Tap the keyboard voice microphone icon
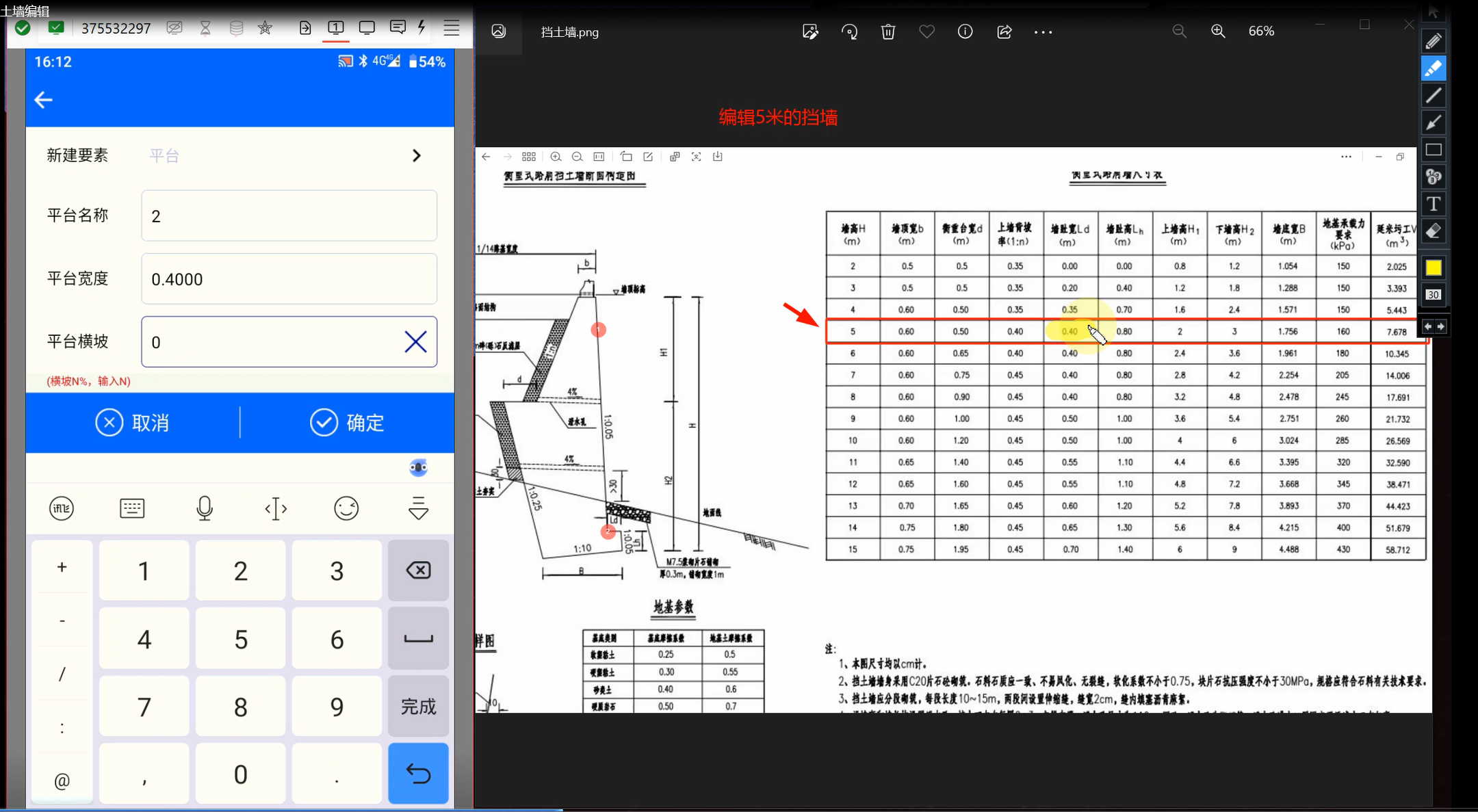 pos(205,508)
